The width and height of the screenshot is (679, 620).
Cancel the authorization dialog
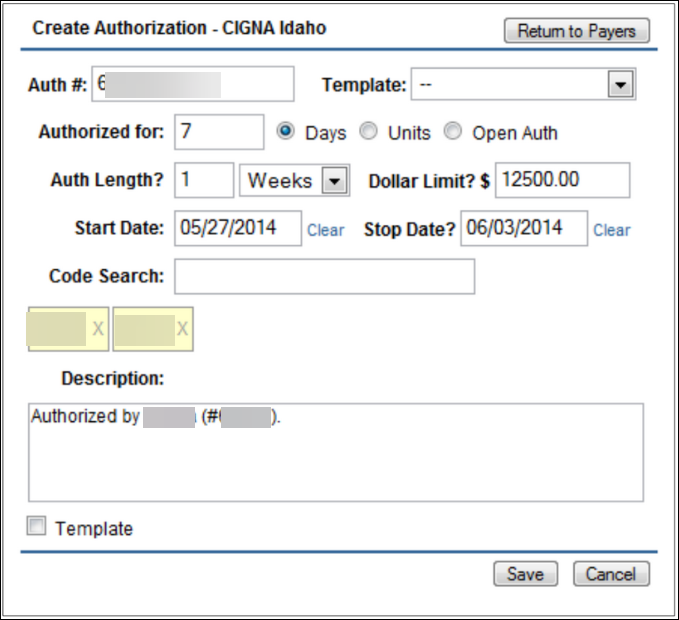611,574
